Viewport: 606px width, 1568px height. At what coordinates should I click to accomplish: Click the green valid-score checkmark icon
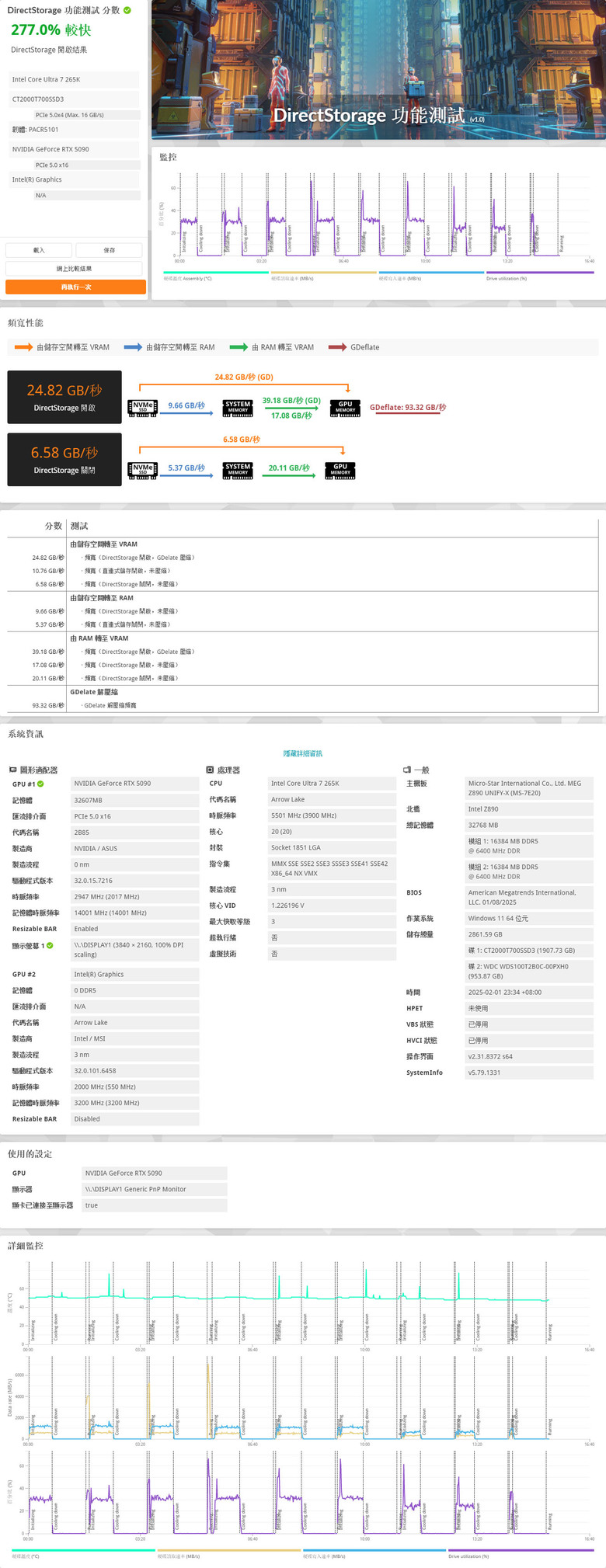[x=127, y=10]
